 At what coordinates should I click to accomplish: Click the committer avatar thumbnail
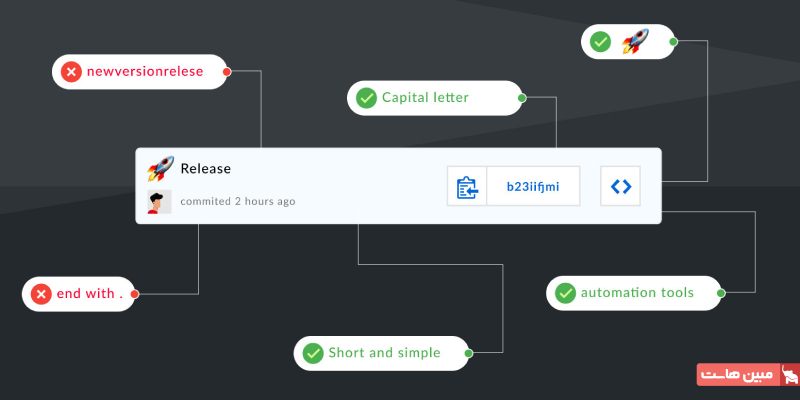(159, 201)
